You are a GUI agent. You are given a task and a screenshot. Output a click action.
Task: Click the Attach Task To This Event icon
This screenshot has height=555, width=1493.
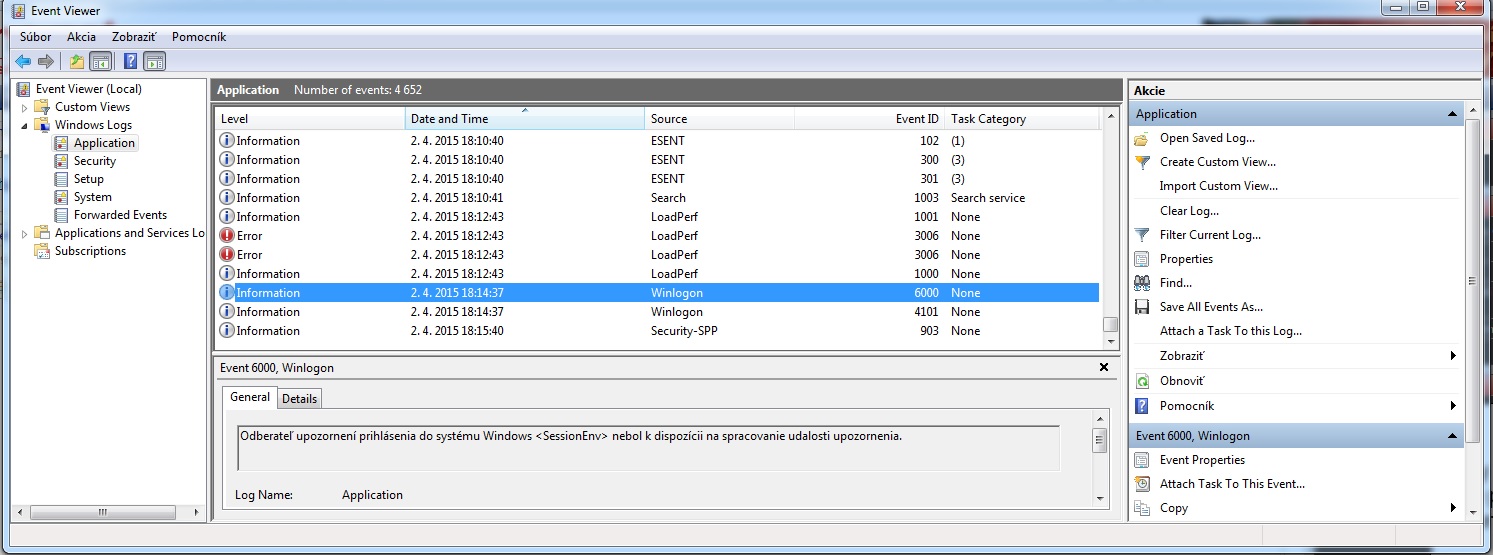pos(1143,484)
